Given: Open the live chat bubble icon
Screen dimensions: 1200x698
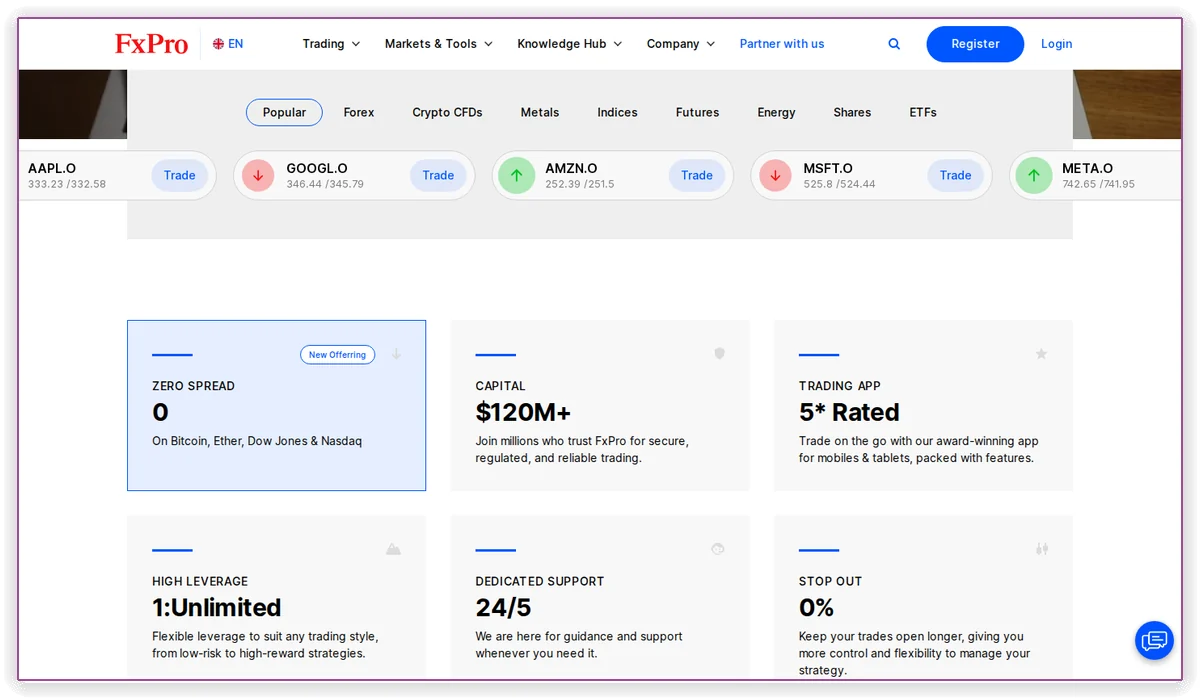Looking at the screenshot, I should click(1154, 640).
